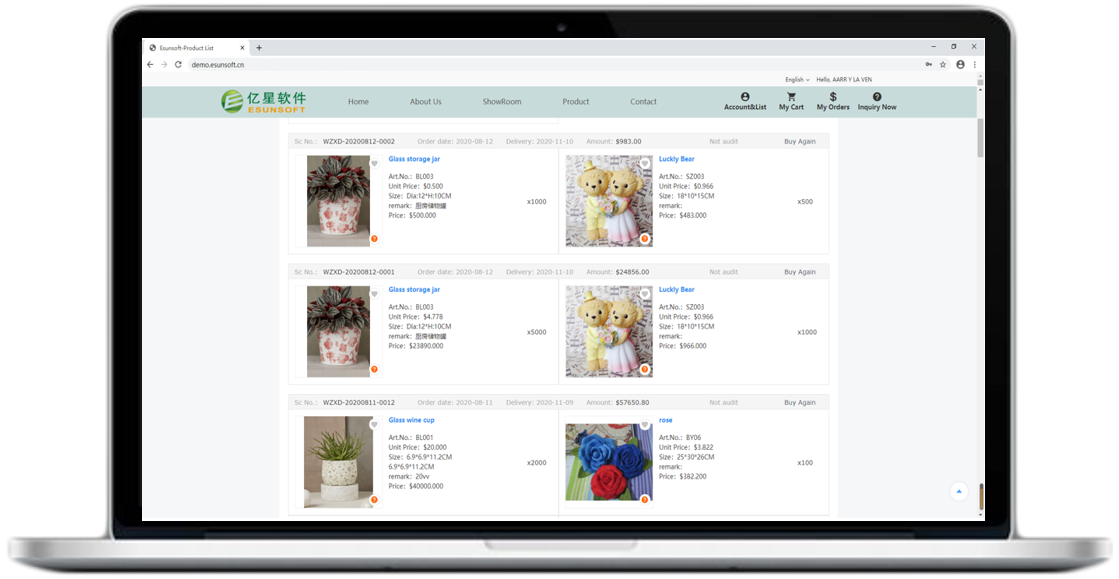Viewport: 1119px width, 579px height.
Task: Click the scroll-to-top arrow button
Action: 959,491
